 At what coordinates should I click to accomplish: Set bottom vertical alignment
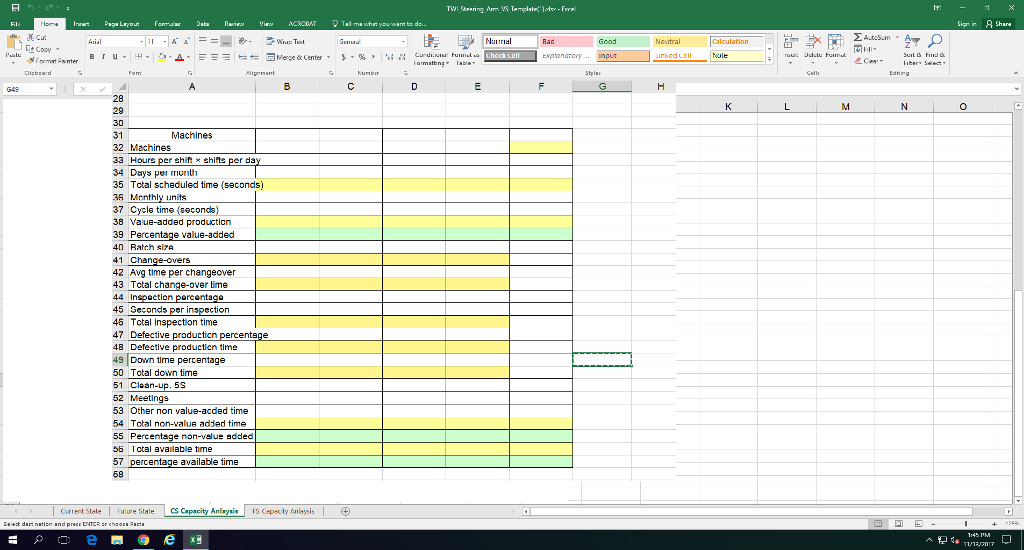pos(226,41)
